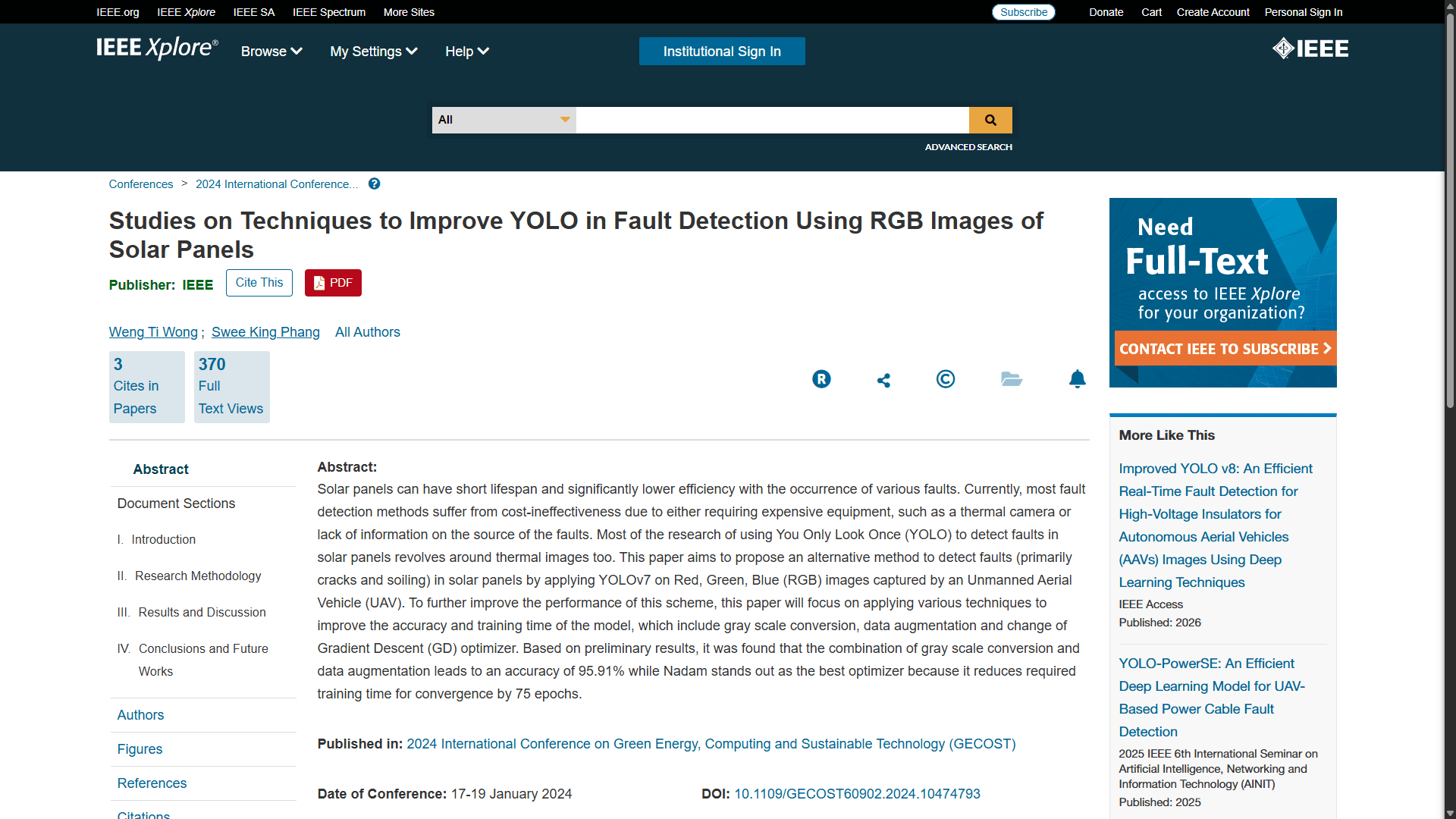Open the 370 Full Text Views box

coord(232,387)
